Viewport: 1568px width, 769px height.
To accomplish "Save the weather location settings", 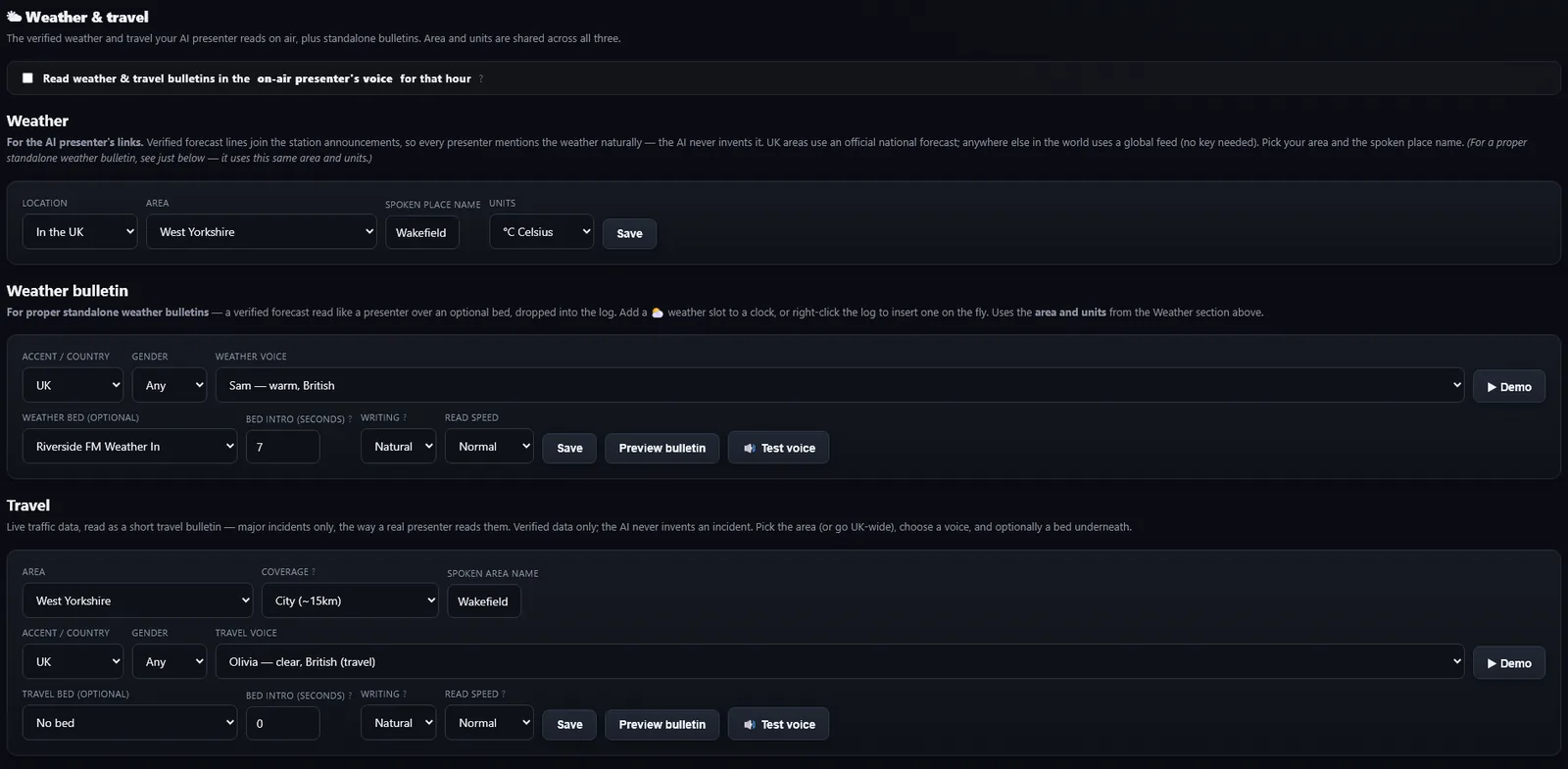I will pos(629,233).
